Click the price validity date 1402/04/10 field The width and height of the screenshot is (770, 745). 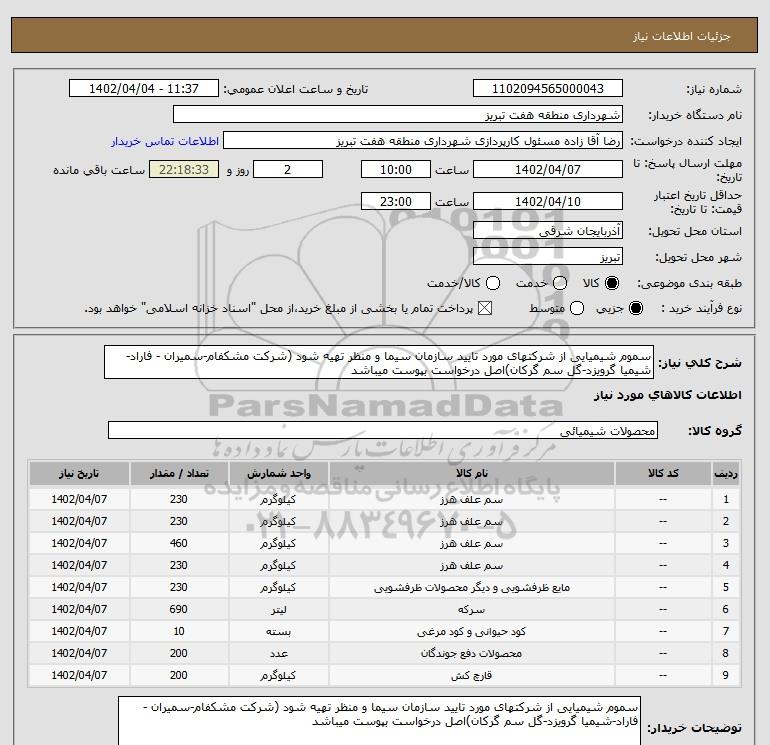click(x=548, y=201)
